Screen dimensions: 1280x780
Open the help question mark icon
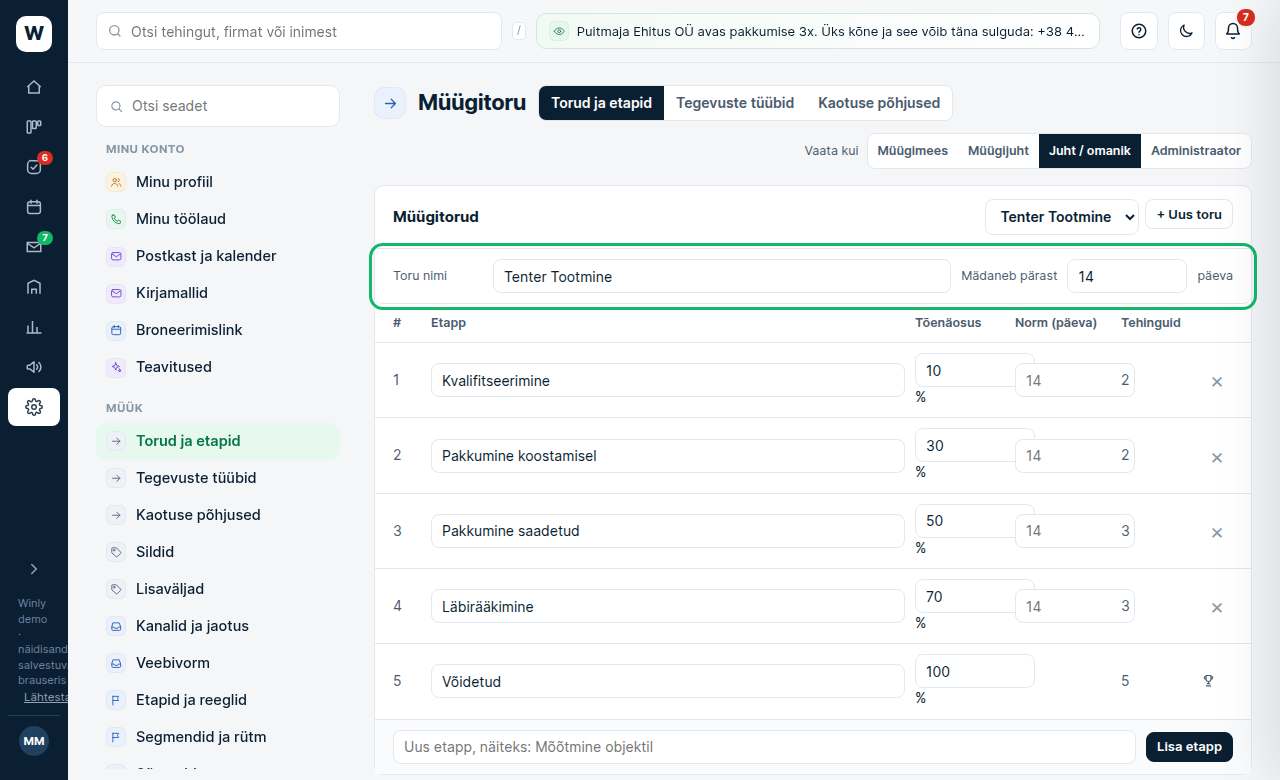(x=1138, y=31)
